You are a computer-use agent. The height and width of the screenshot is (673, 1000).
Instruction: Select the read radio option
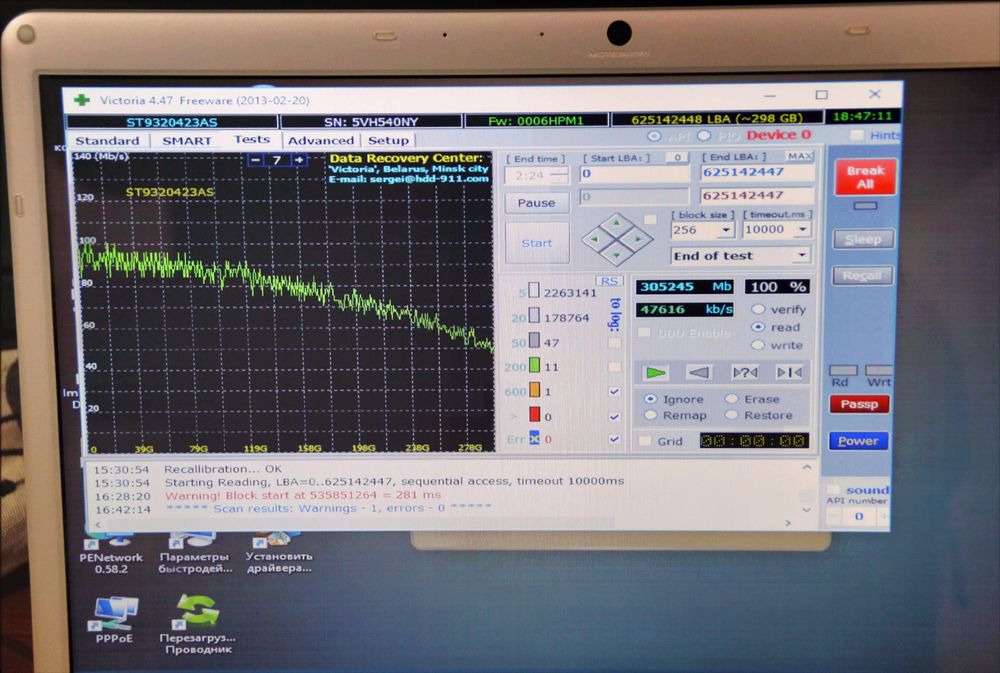[x=758, y=327]
